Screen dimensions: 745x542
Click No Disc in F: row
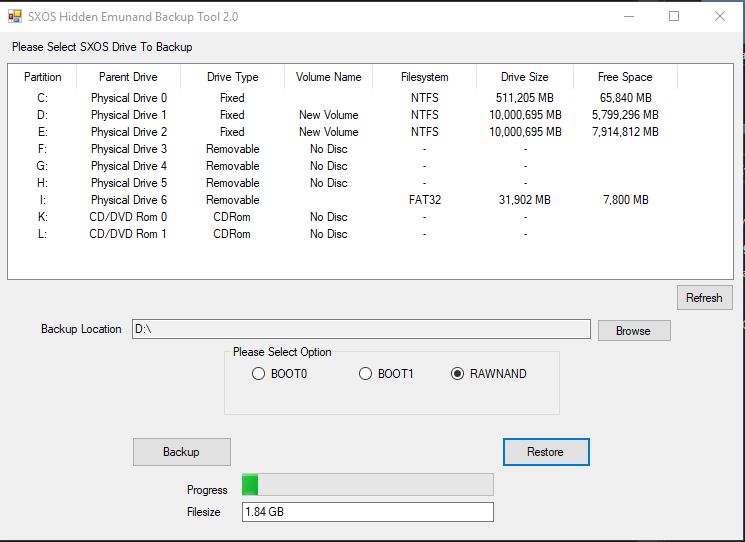[328, 149]
